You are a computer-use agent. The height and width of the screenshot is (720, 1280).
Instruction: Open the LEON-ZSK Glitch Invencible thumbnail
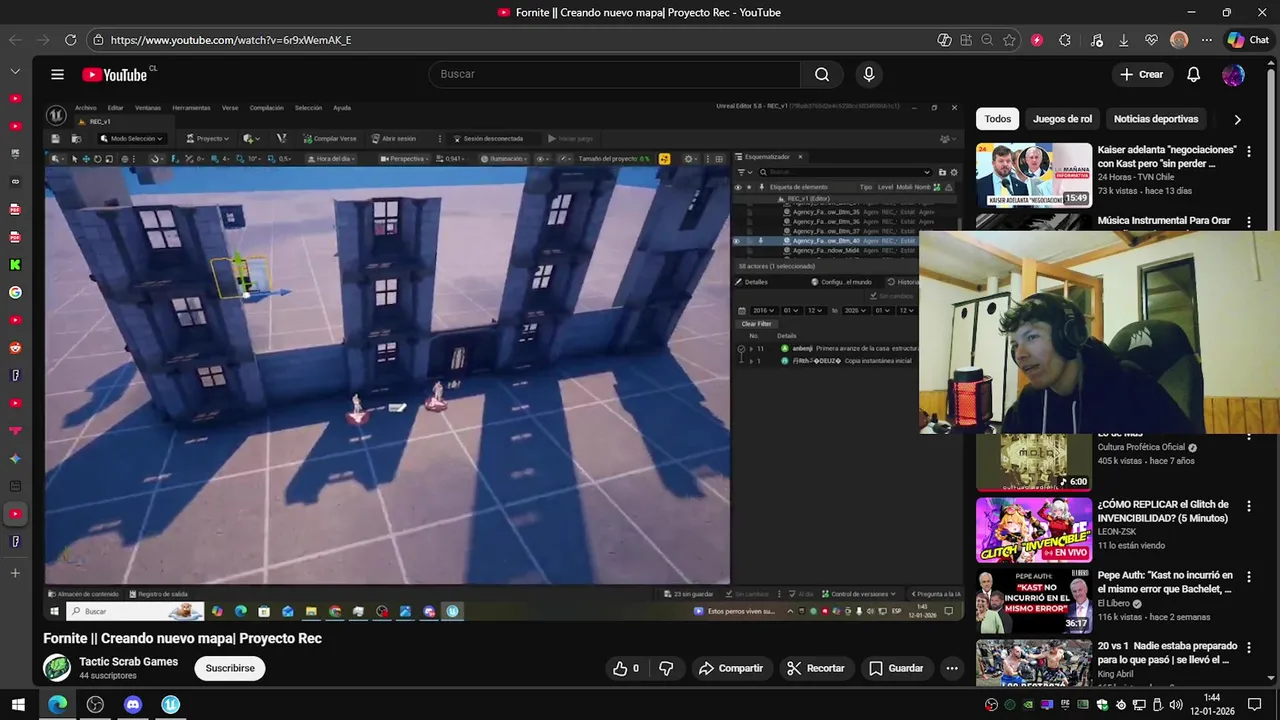tap(1034, 530)
